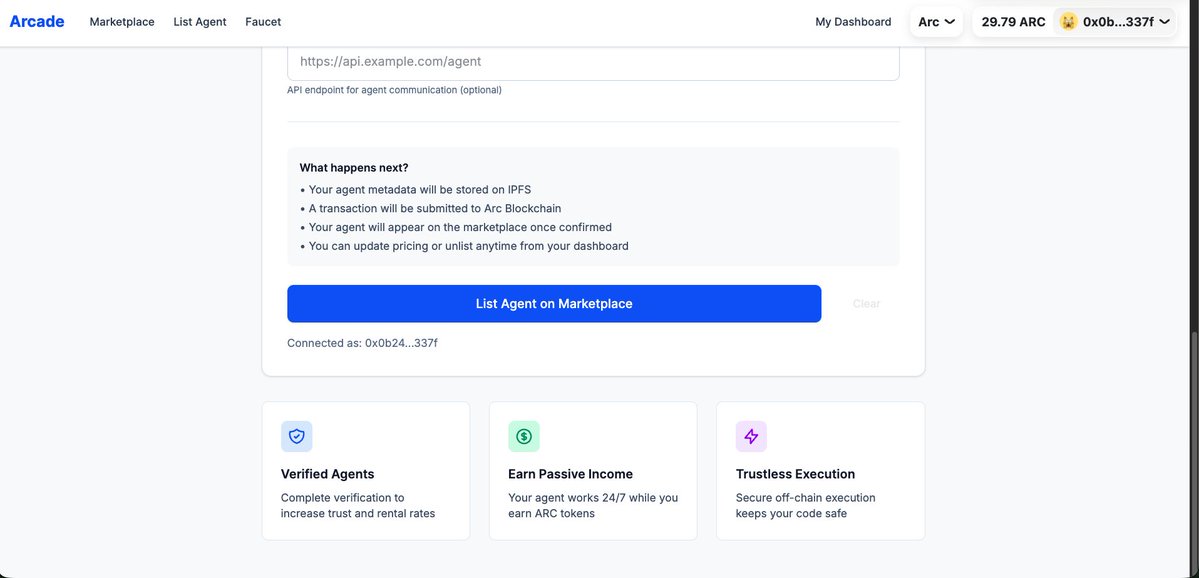Click 'Your agent works 24/7' description

[x=593, y=505]
